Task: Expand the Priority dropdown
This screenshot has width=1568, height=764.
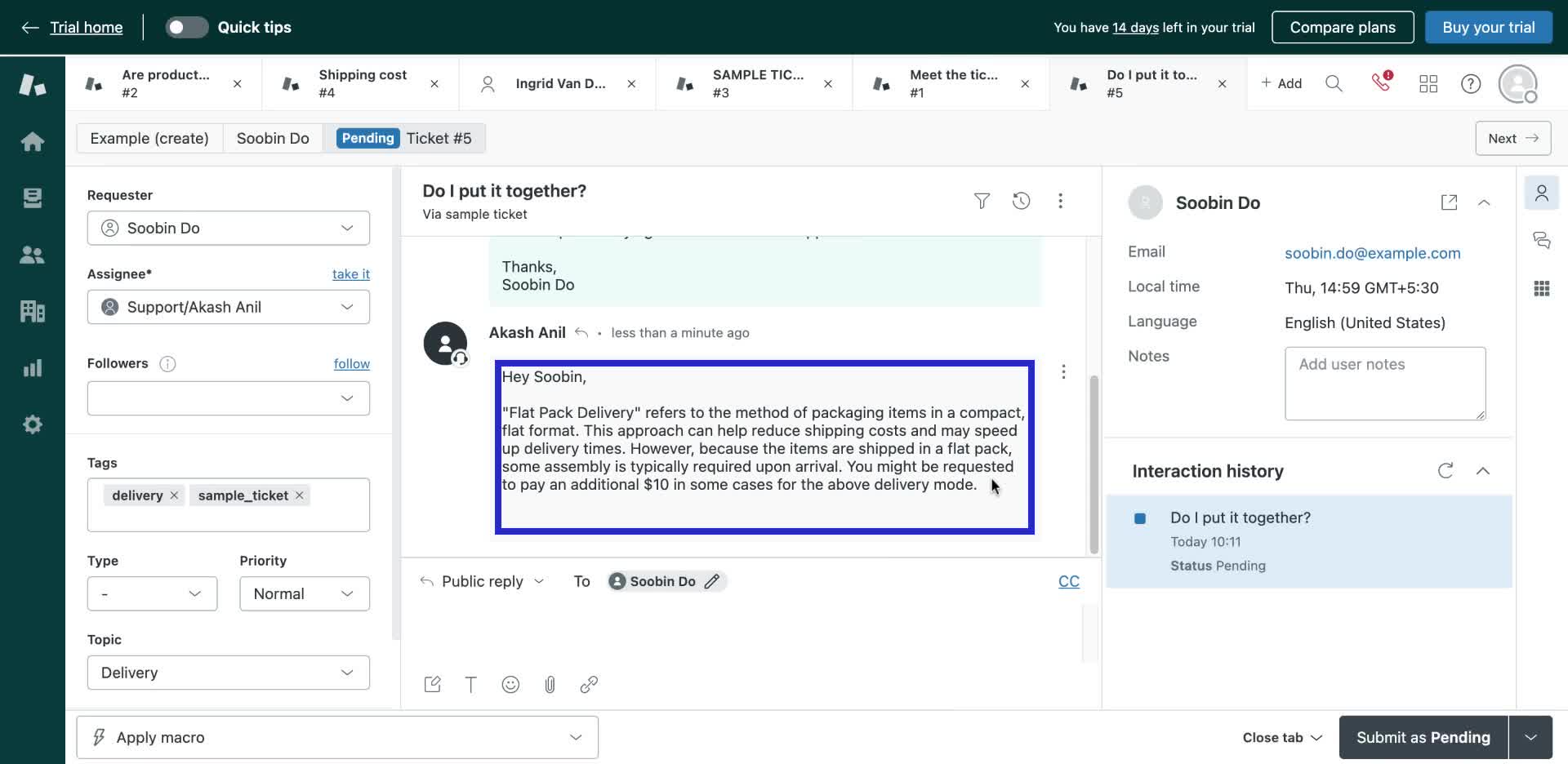Action: coord(304,593)
